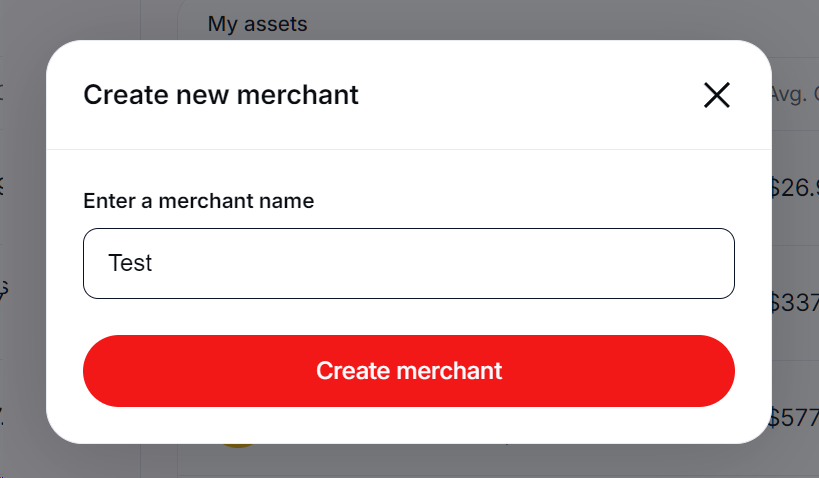Click the 'Test' text in the name field
The image size is (819, 478).
[x=130, y=263]
